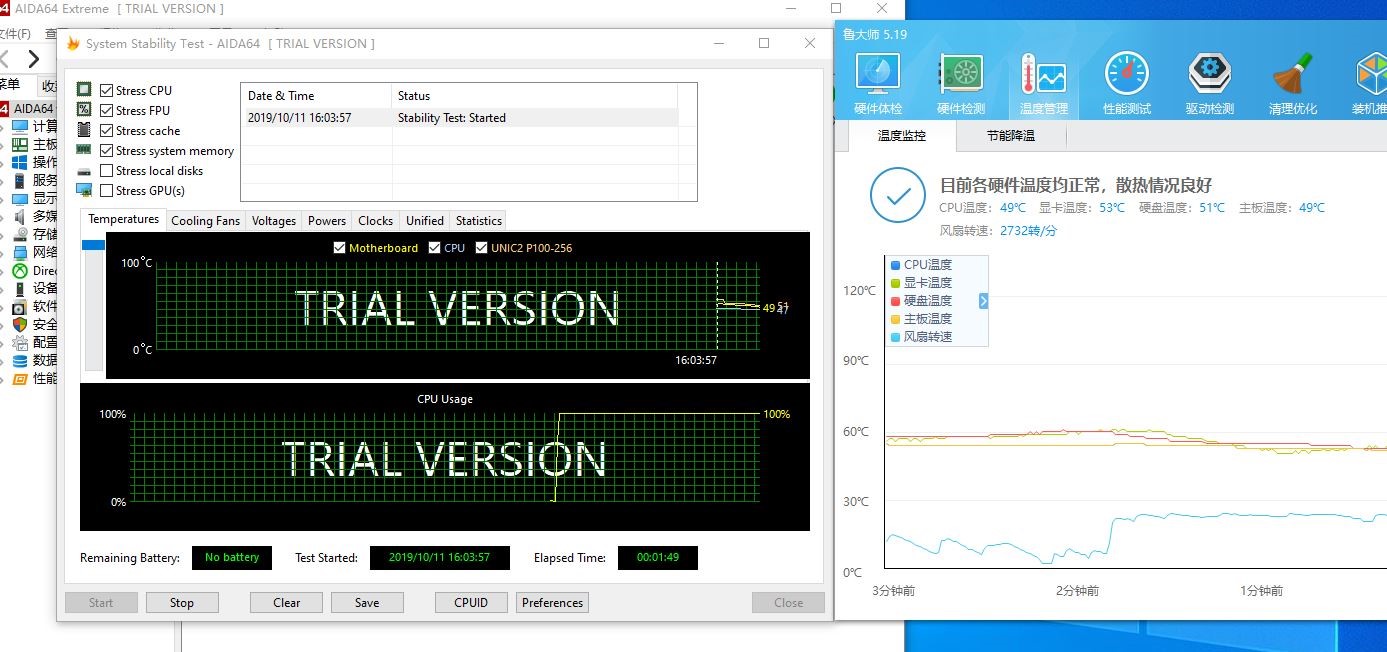The image size is (1387, 652).
Task: Select the AIDA64 root node in tree
Action: [27, 108]
